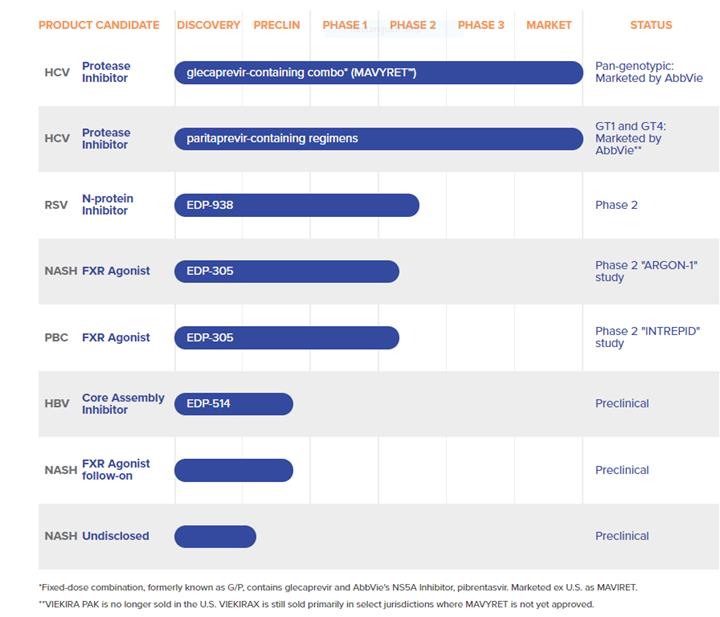Click the NASH Undisclosed row's progress bar
Viewport: 720px width, 617px height.
[215, 536]
